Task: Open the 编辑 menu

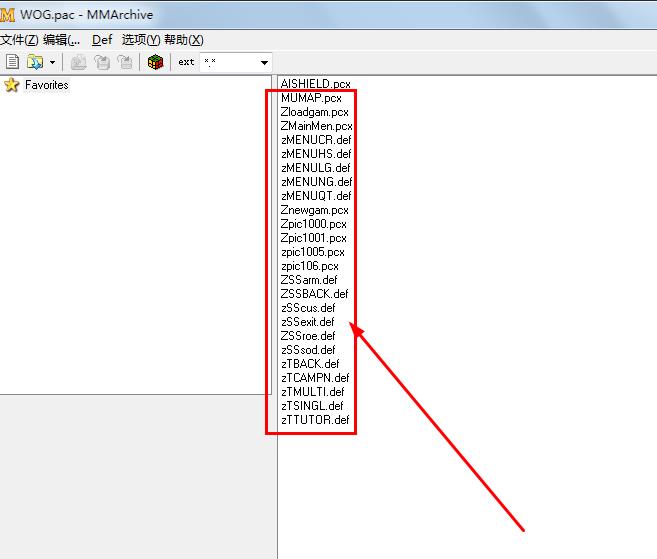Action: (61, 40)
